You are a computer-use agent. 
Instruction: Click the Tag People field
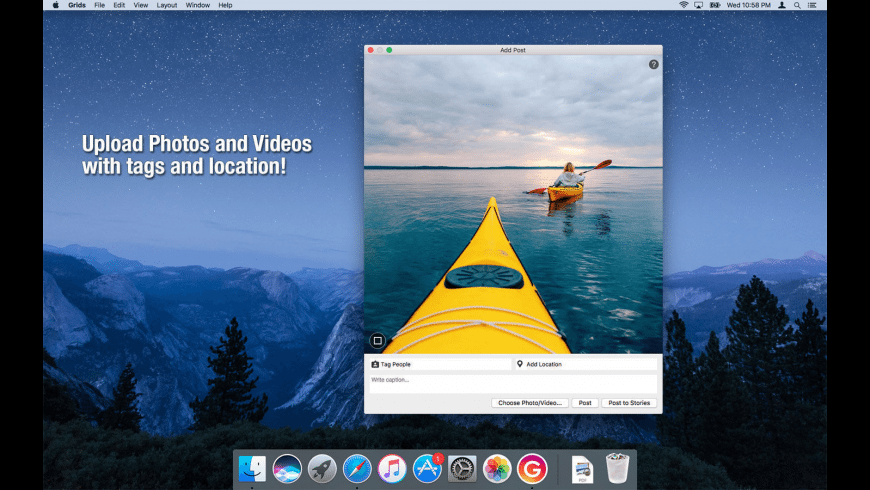440,364
